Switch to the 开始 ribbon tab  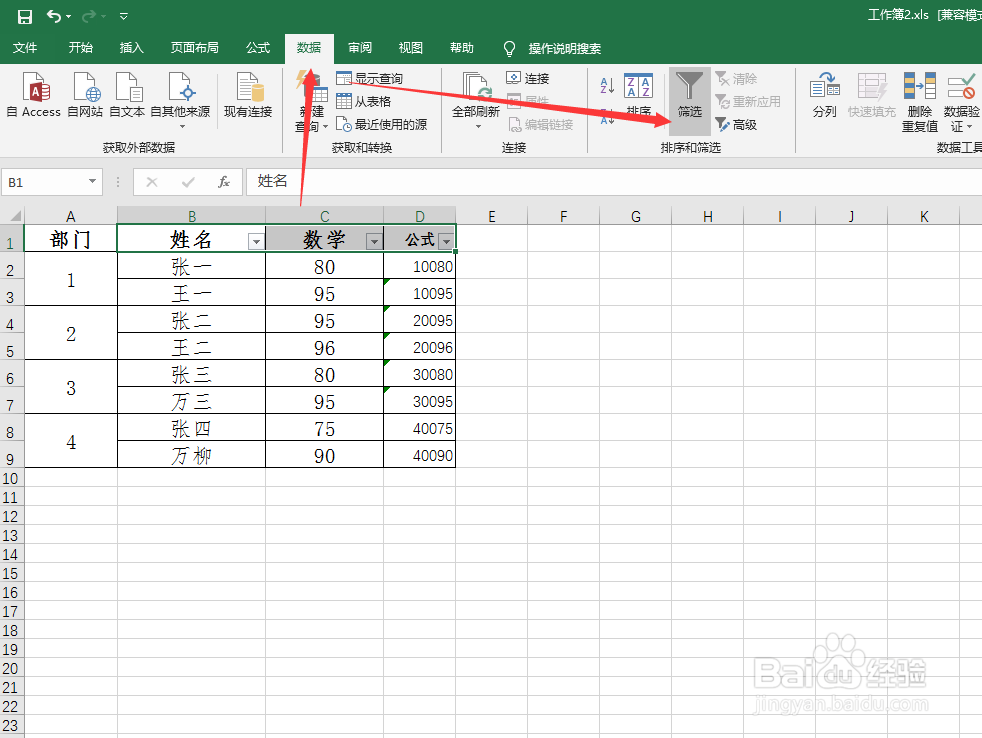pyautogui.click(x=81, y=48)
